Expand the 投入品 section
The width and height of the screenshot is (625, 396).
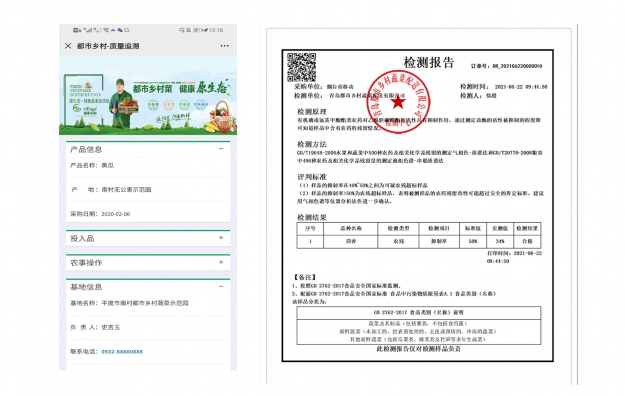[221, 238]
